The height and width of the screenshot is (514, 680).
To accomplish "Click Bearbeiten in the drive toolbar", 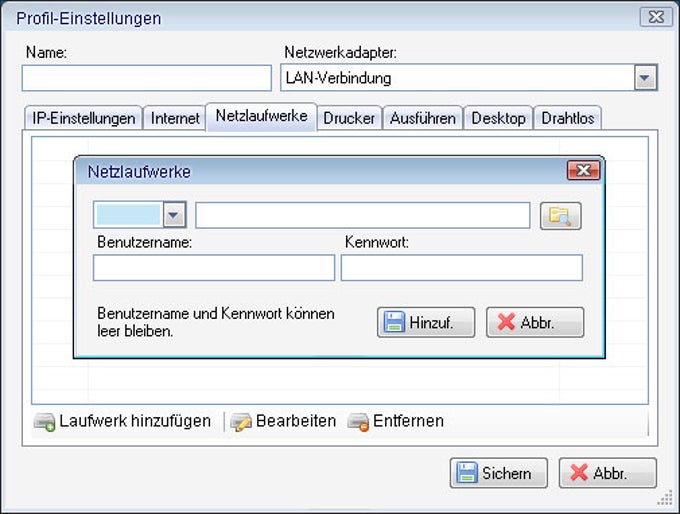I will [283, 421].
